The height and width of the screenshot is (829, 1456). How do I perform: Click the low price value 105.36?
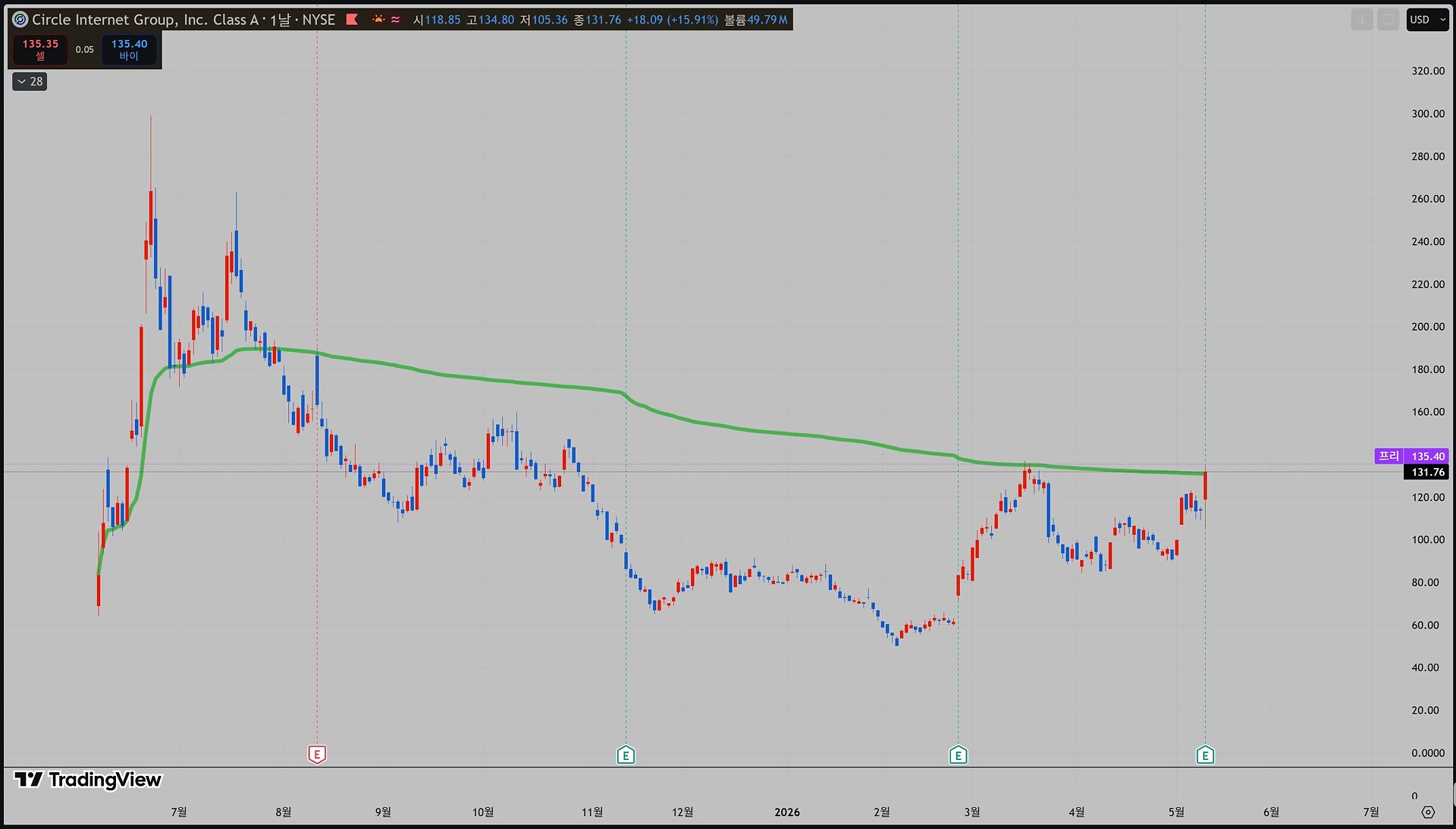click(550, 20)
